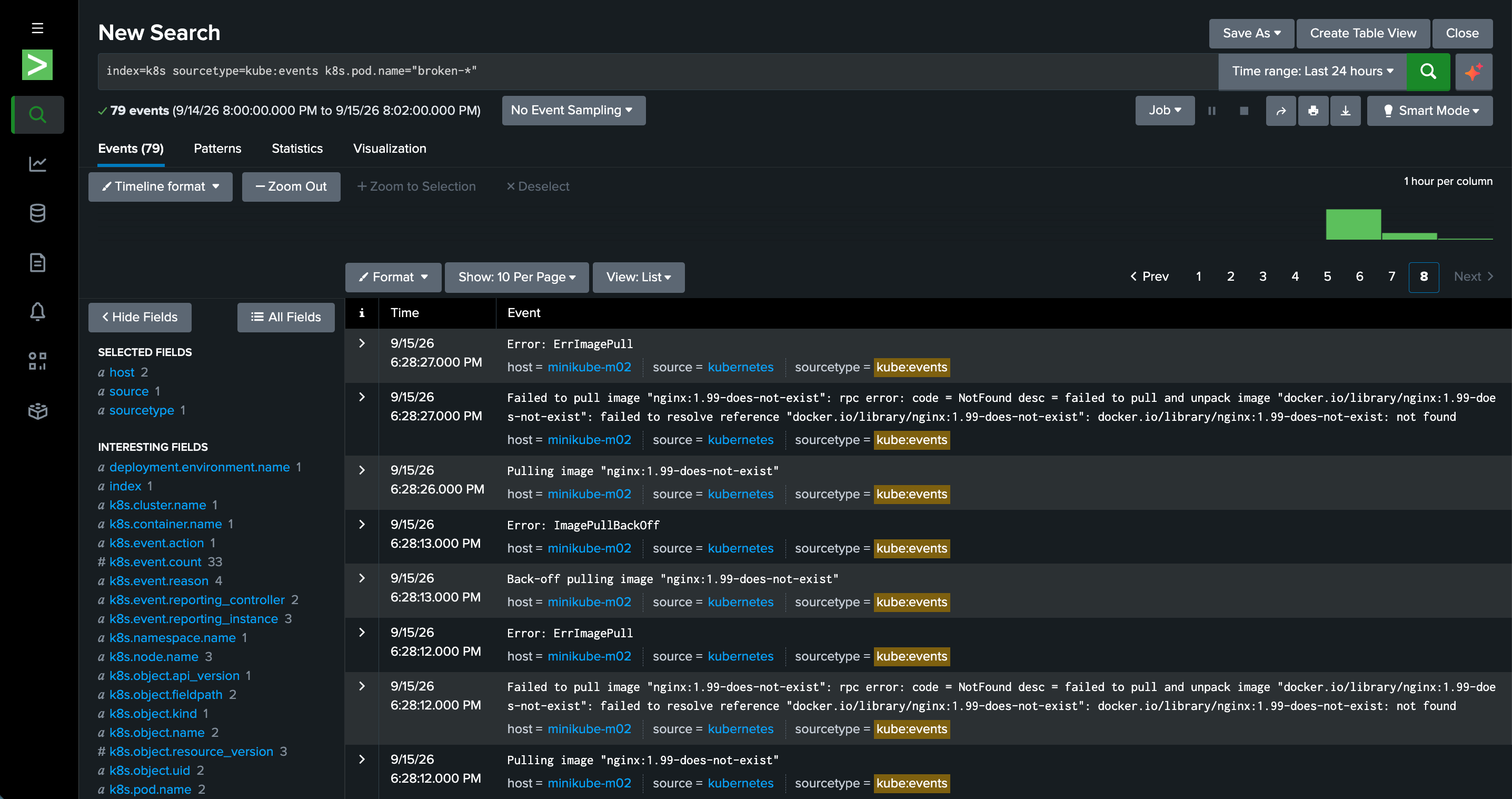This screenshot has height=799, width=1512.
Task: Open the Search icon in sidebar
Action: tap(37, 114)
